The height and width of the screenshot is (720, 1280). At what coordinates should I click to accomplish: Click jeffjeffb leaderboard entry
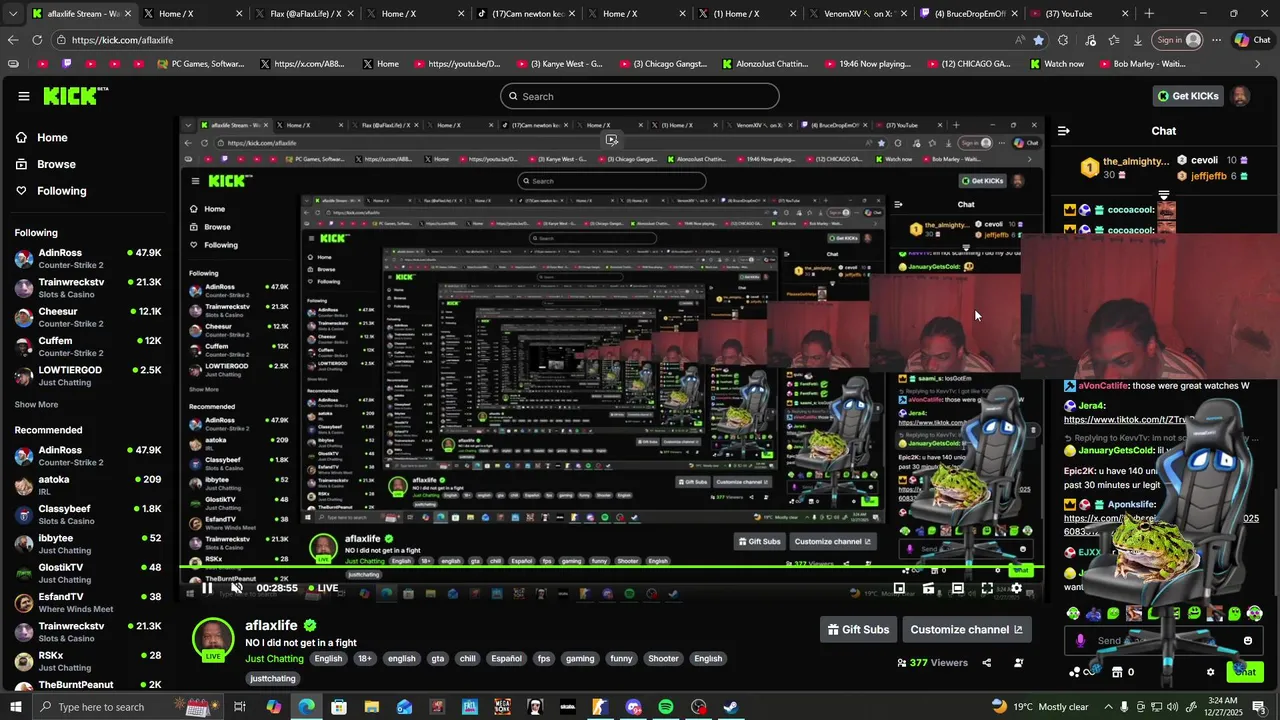tap(1213, 176)
